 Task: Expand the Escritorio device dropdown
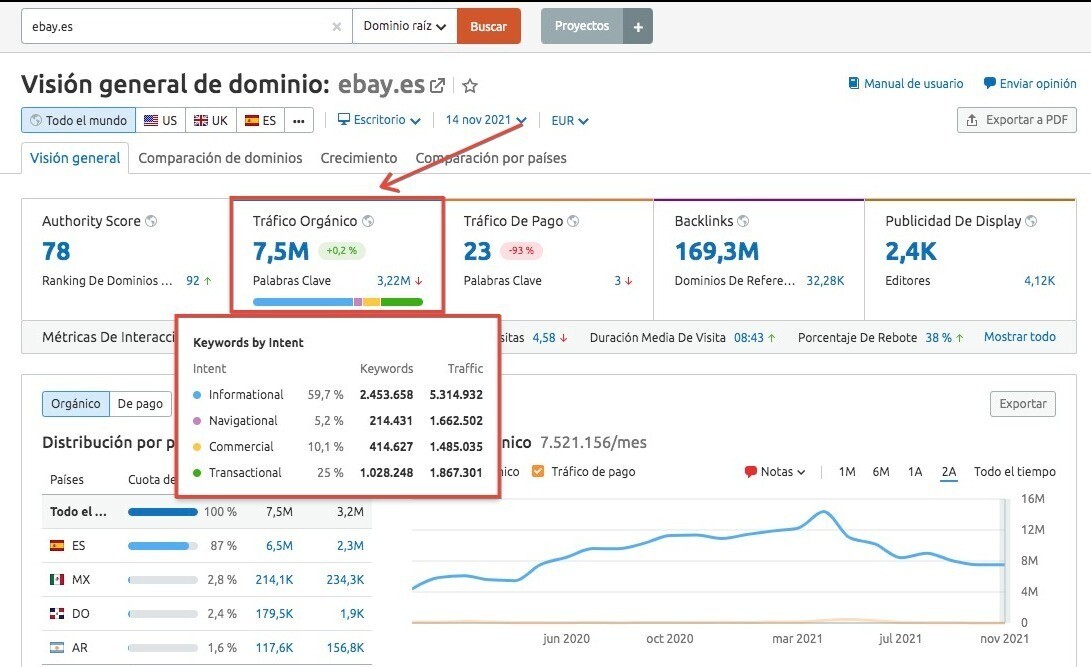379,120
